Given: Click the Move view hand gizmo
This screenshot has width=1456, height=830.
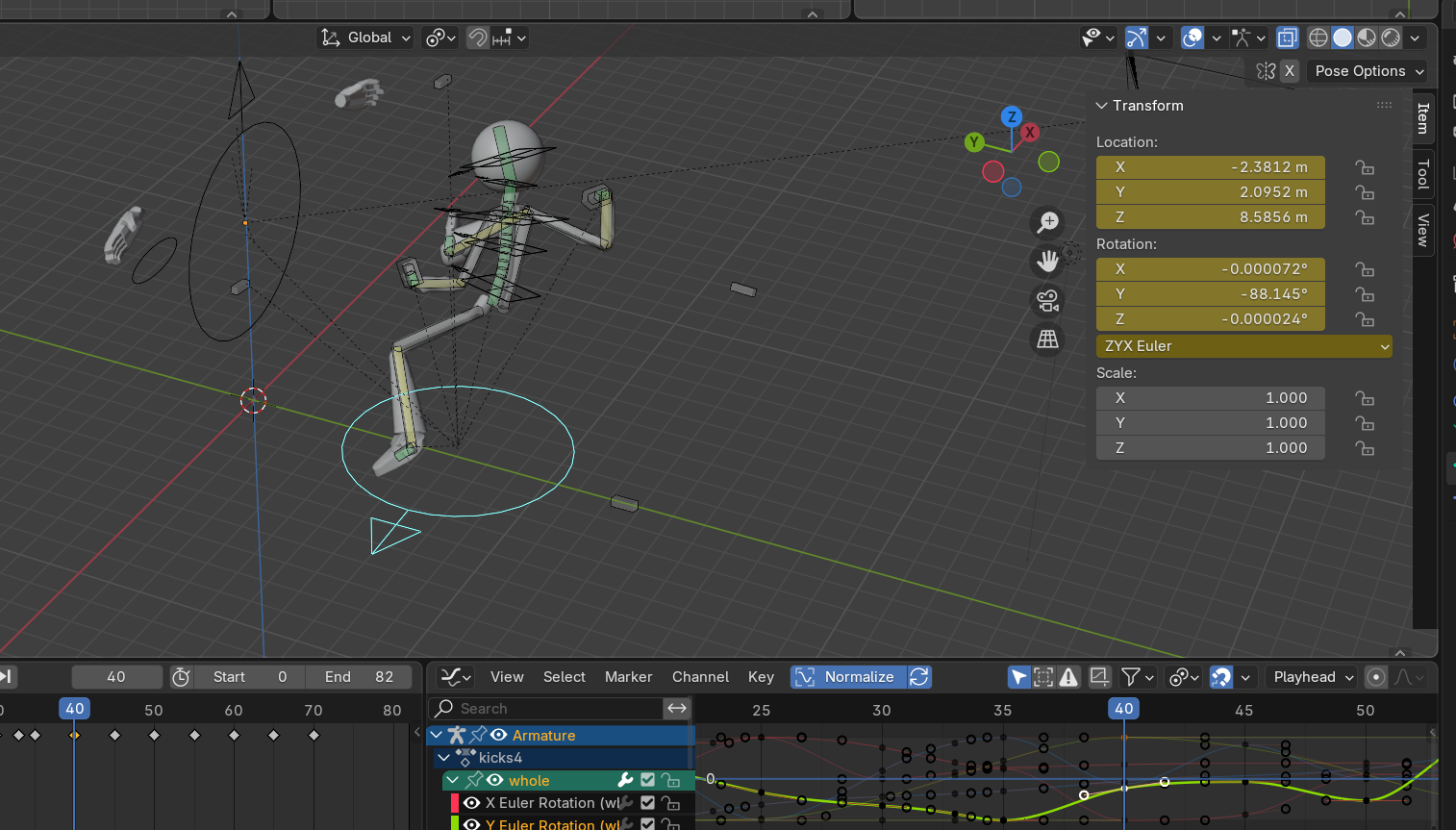Looking at the screenshot, I should 1047,261.
